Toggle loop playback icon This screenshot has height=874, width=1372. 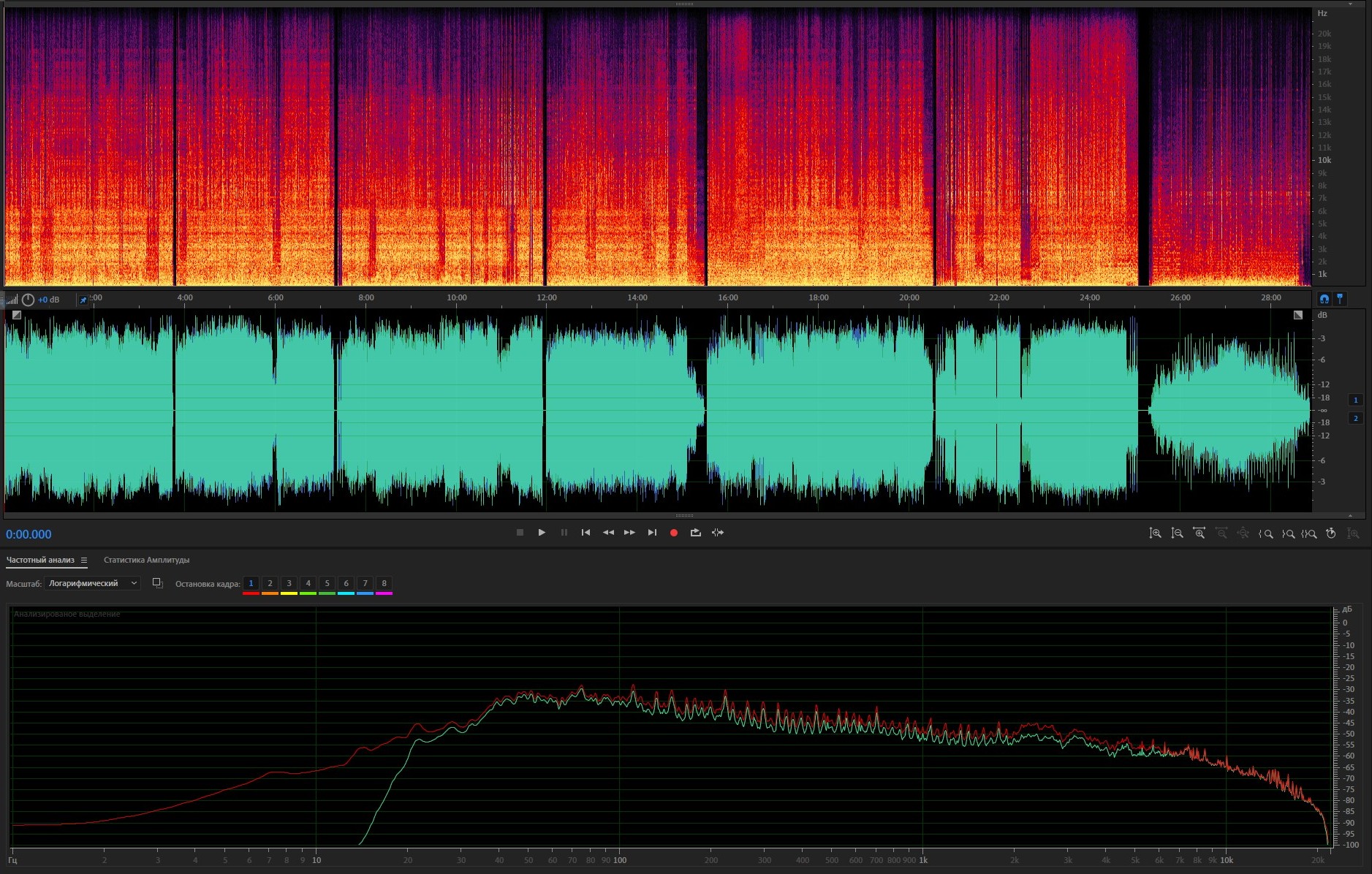click(x=695, y=533)
